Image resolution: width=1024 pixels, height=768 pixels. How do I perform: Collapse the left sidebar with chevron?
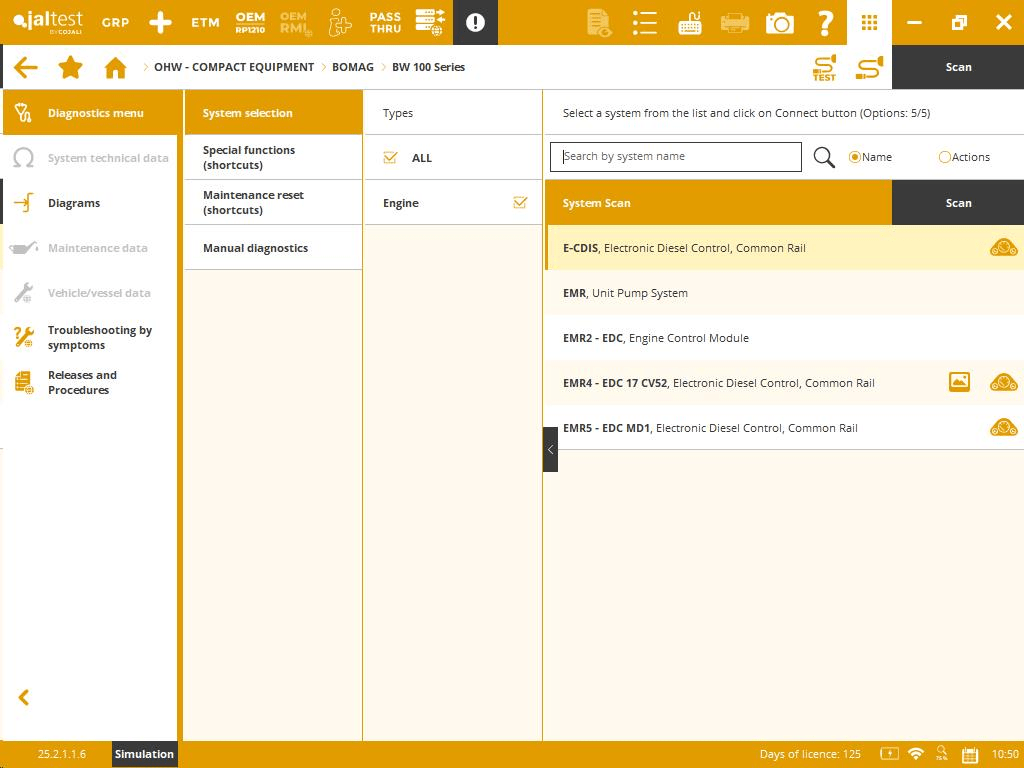24,697
